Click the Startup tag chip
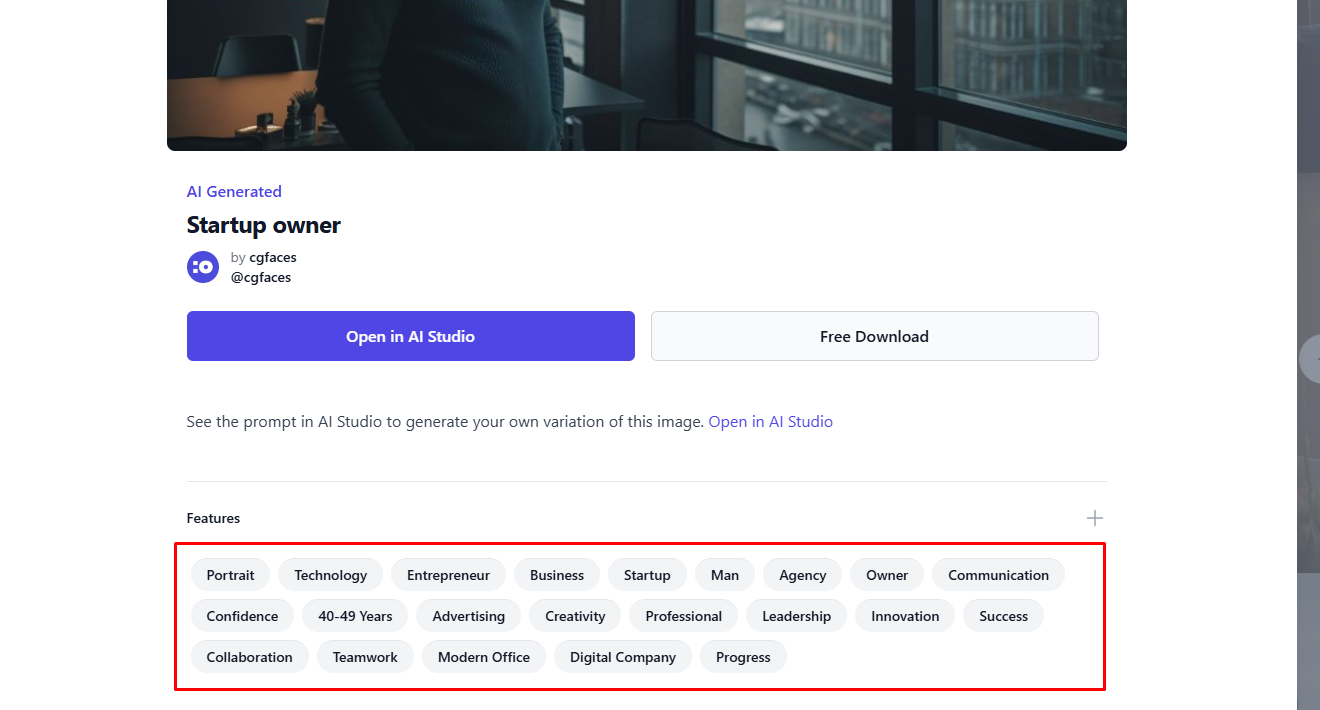The image size is (1320, 710). tap(647, 575)
